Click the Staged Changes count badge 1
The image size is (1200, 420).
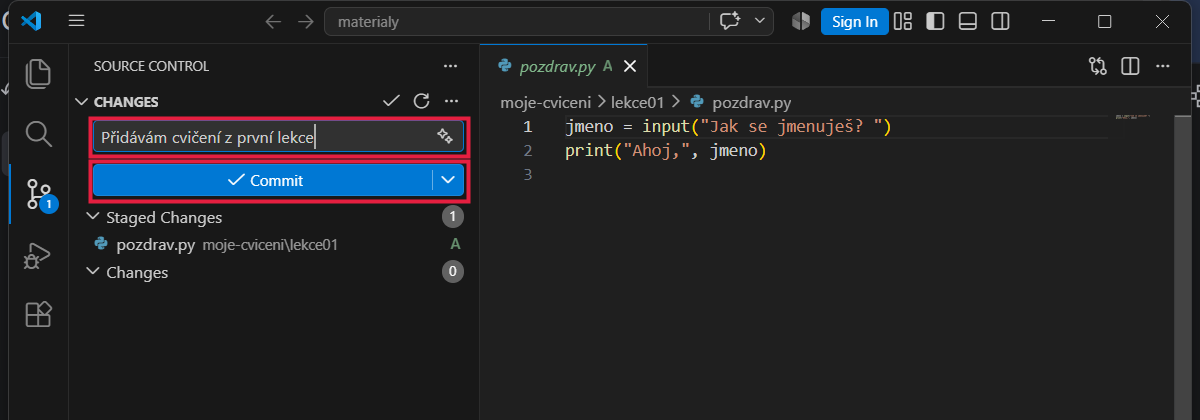453,217
